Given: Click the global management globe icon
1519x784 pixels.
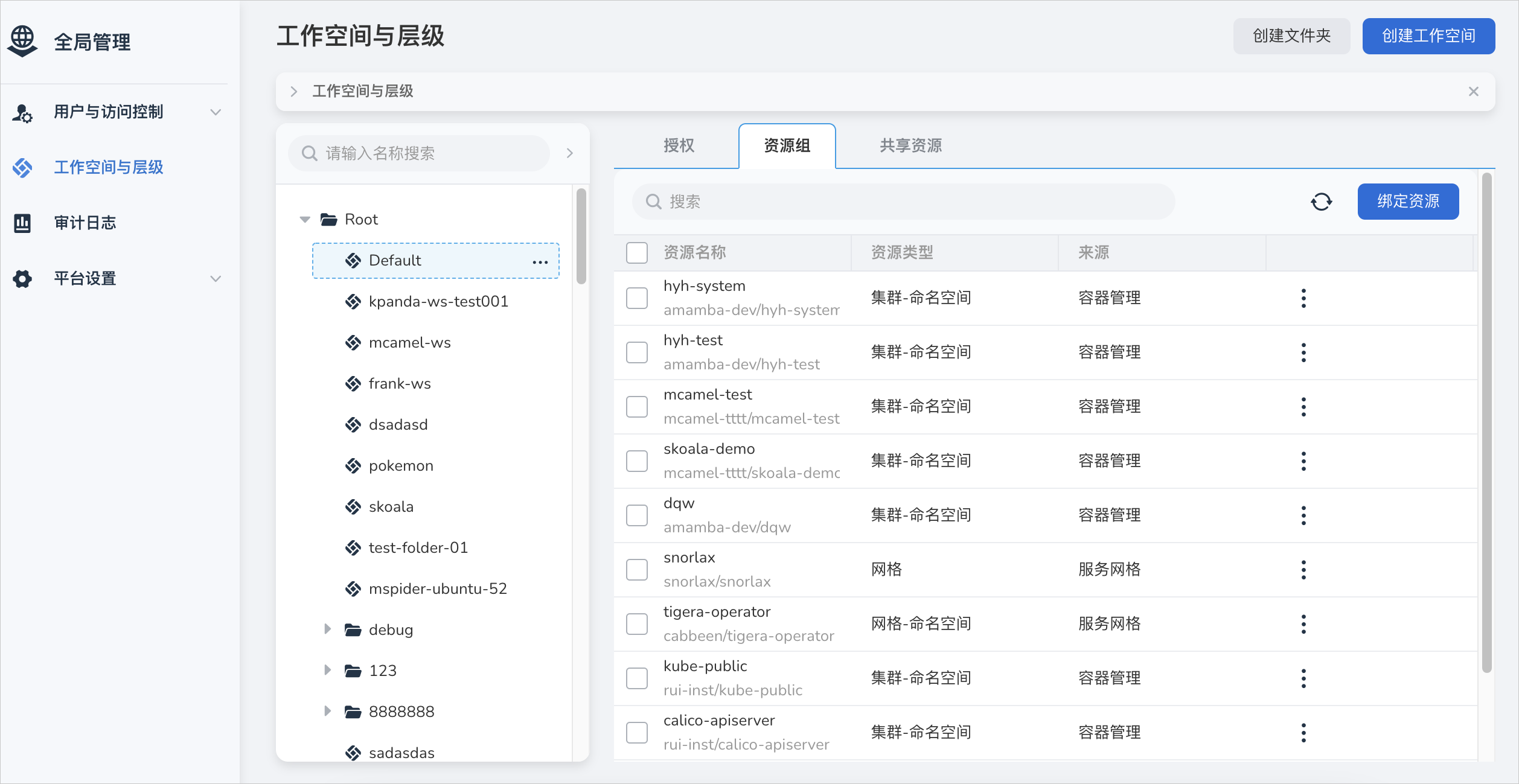Looking at the screenshot, I should click(x=23, y=41).
